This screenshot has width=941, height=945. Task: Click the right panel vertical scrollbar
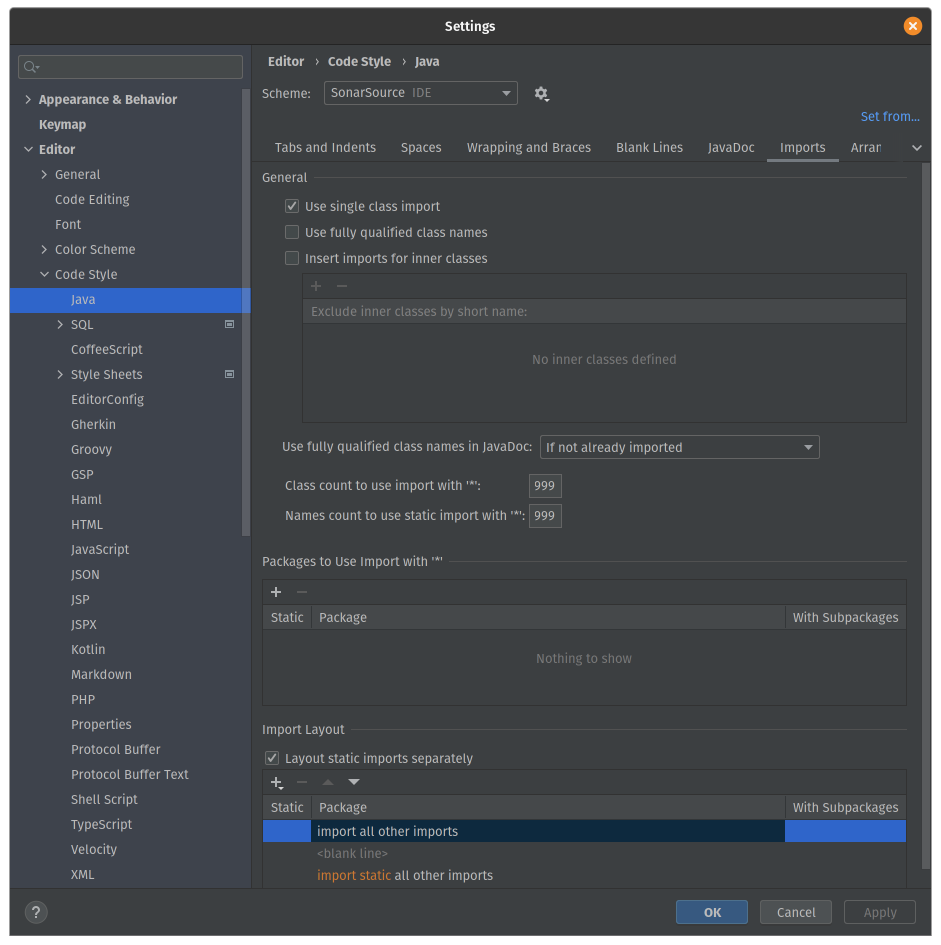[x=927, y=515]
